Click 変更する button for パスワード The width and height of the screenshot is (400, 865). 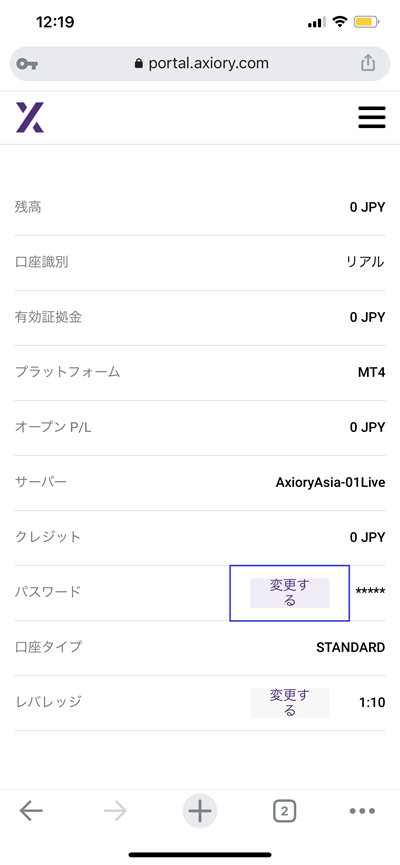290,593
